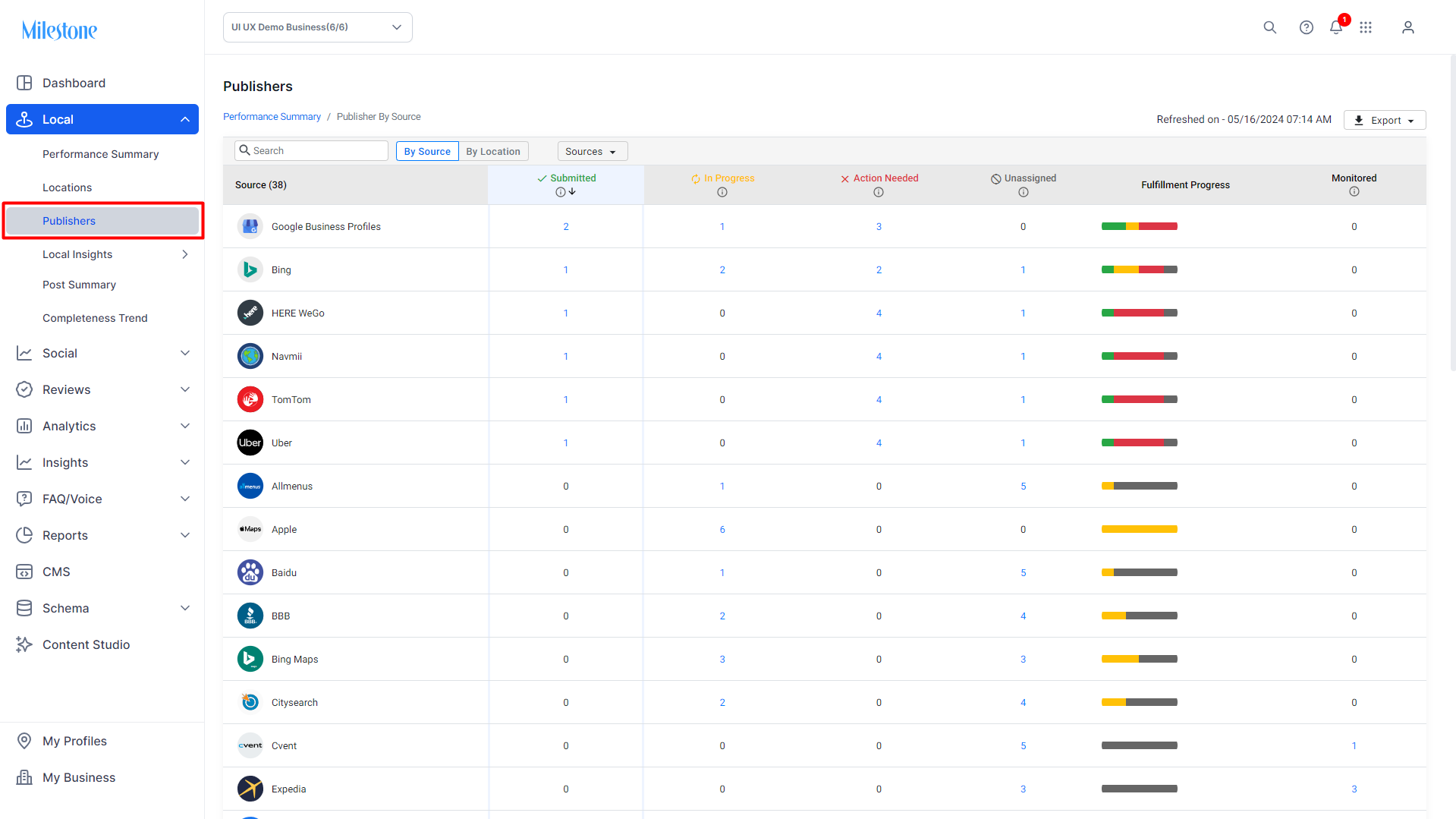This screenshot has height=819, width=1456.
Task: Open the Export dropdown button
Action: [1384, 120]
